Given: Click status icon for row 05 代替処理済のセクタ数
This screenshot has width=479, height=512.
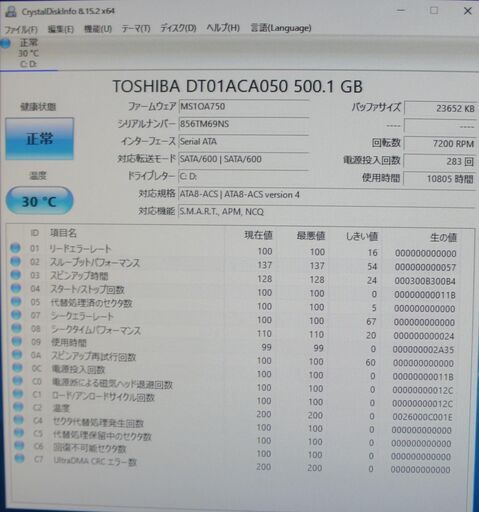Looking at the screenshot, I should click(x=16, y=301).
